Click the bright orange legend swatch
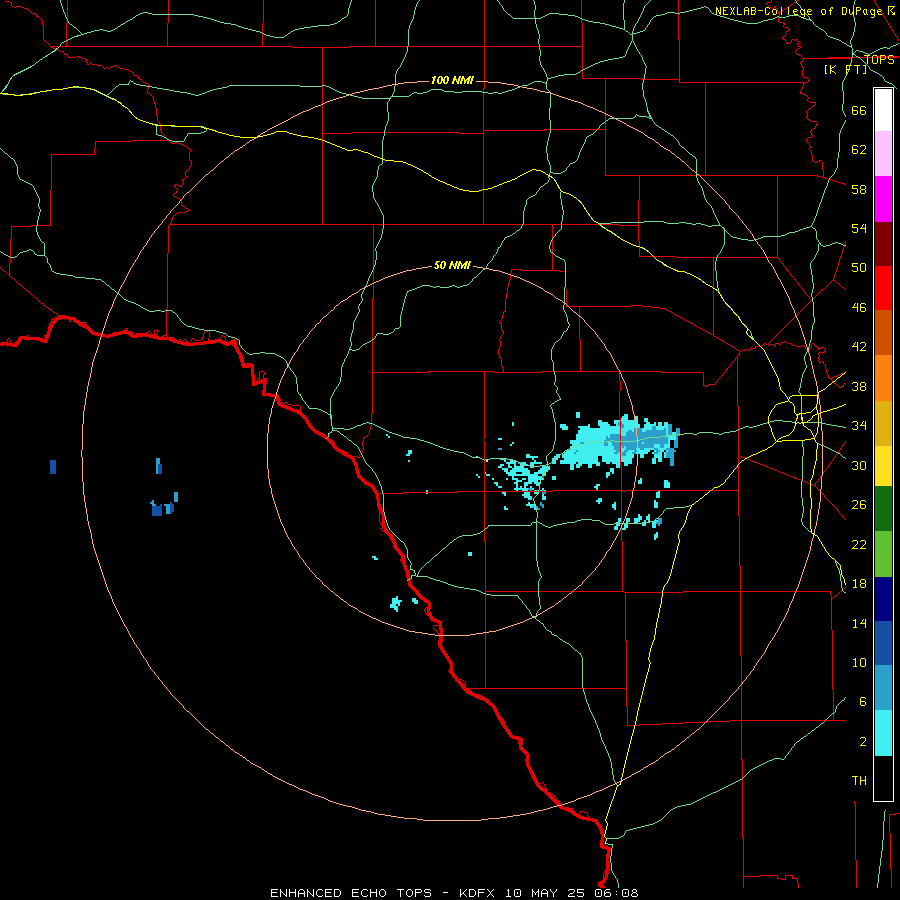 883,378
